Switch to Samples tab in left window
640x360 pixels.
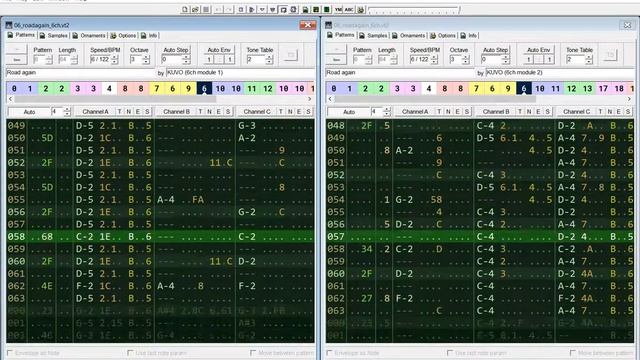[53, 36]
